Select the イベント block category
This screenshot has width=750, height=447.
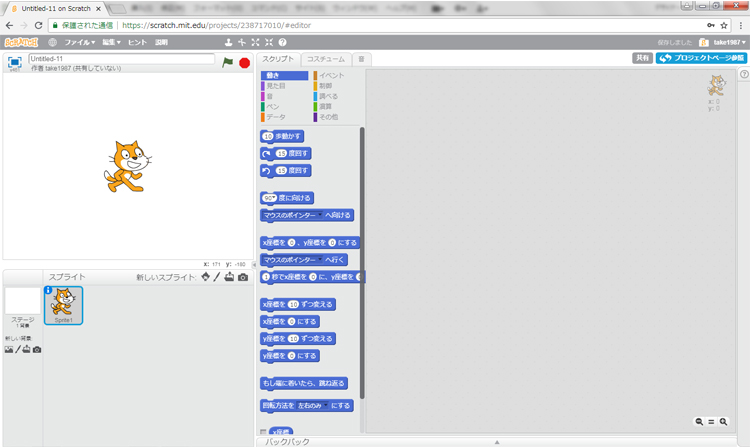pyautogui.click(x=331, y=76)
